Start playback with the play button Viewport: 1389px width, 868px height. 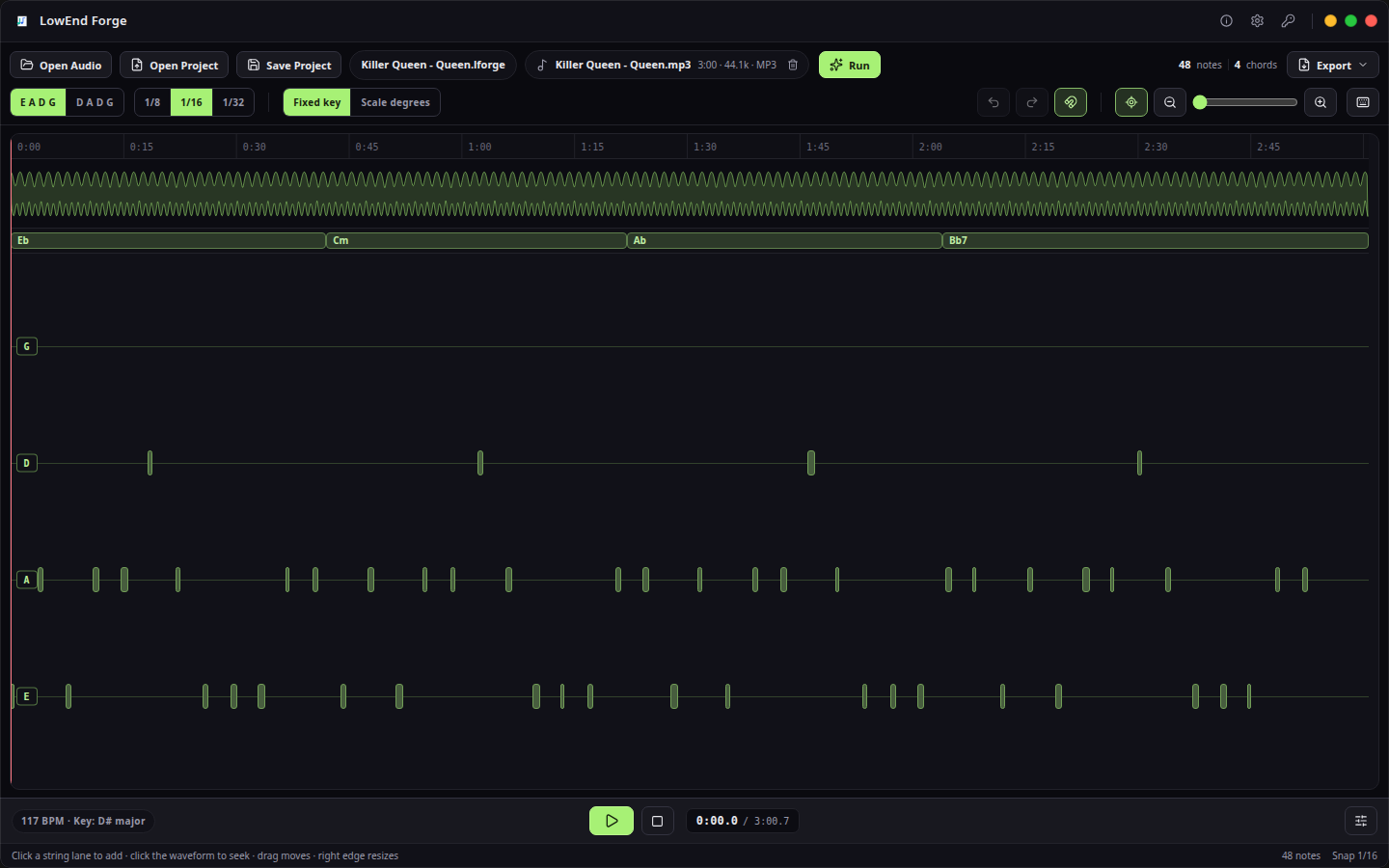(612, 821)
